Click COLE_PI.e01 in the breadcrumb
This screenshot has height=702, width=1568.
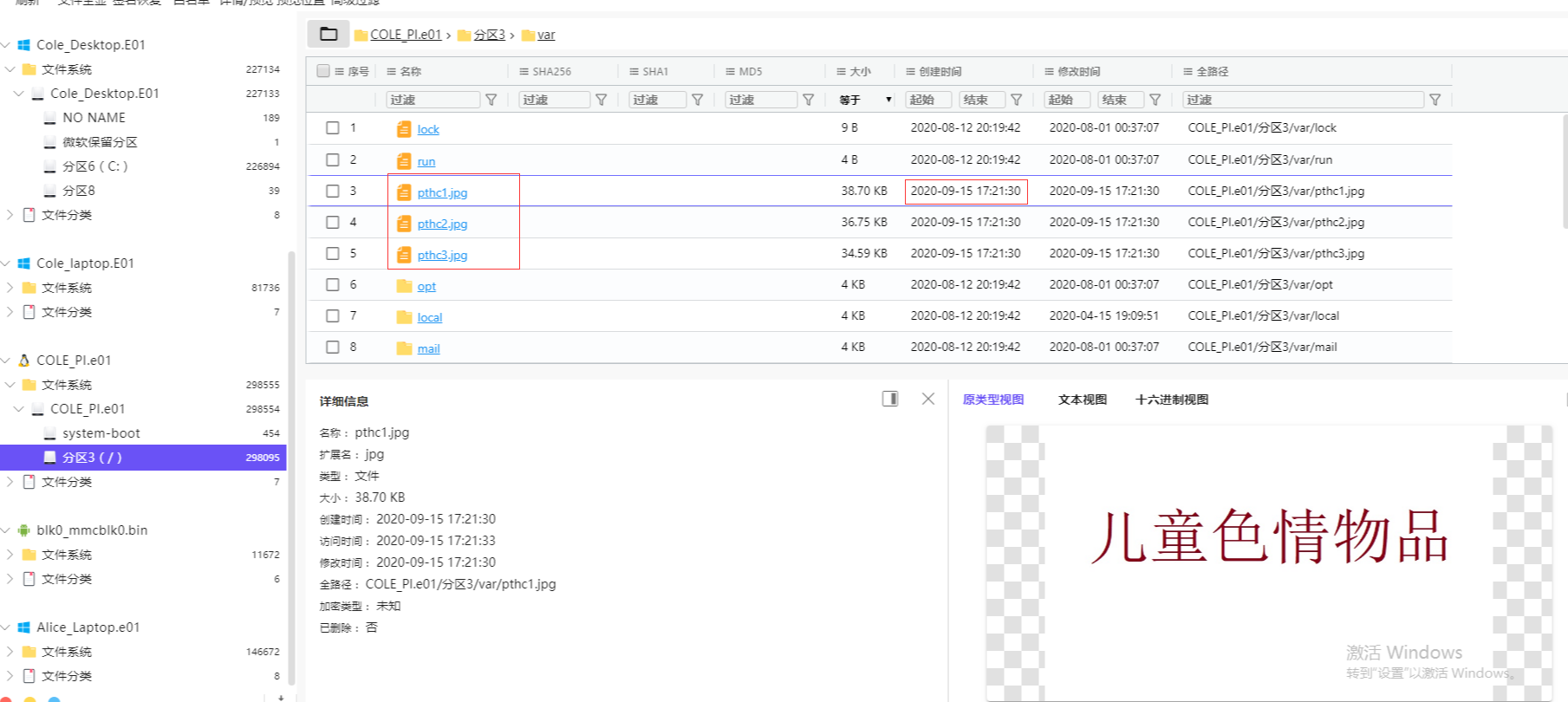coord(406,35)
